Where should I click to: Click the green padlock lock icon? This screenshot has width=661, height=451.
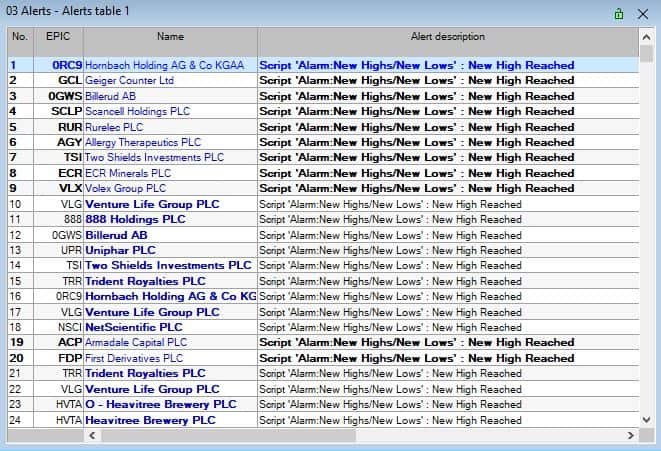click(620, 13)
